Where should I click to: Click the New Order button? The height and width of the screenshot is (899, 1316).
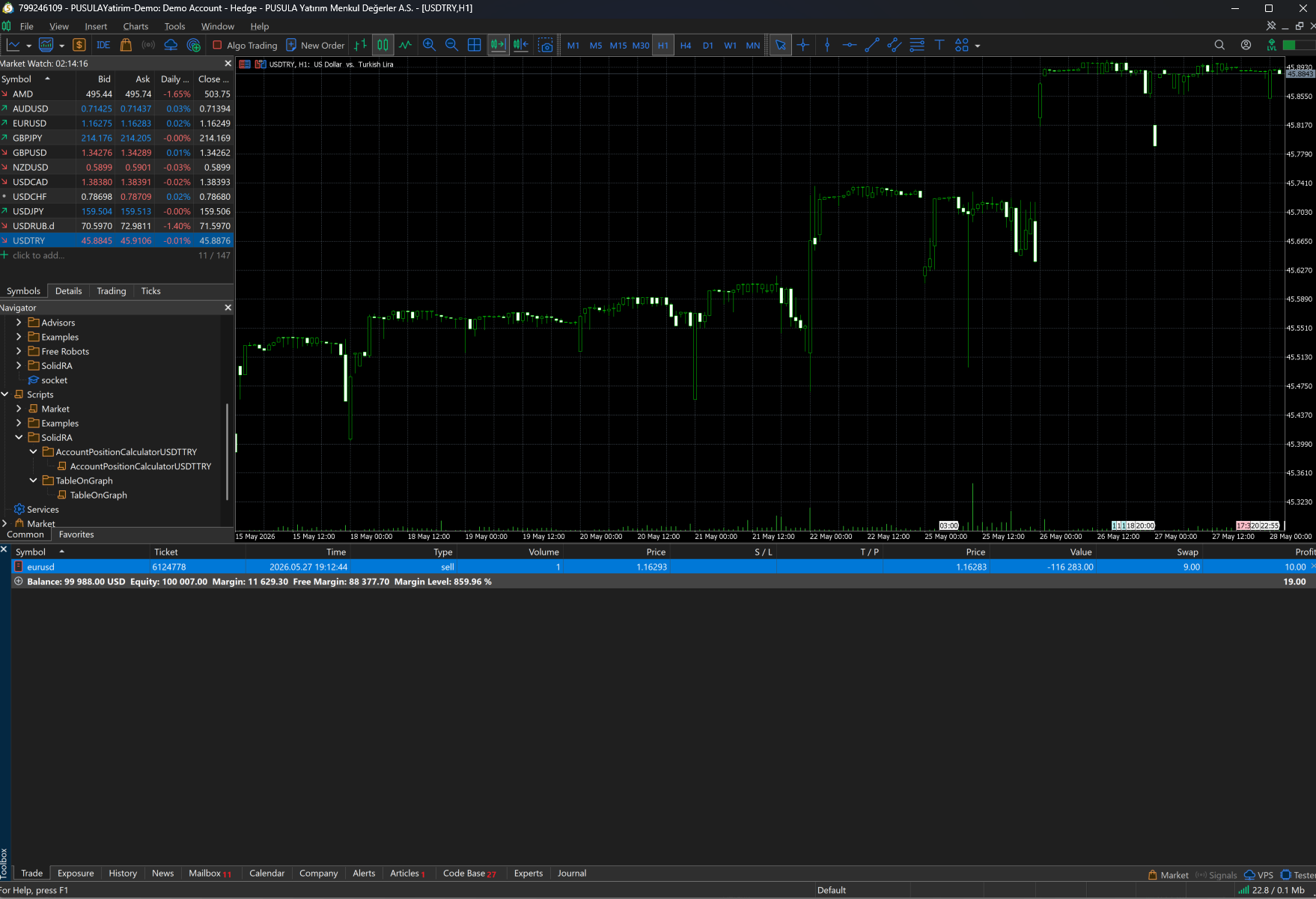coord(315,45)
